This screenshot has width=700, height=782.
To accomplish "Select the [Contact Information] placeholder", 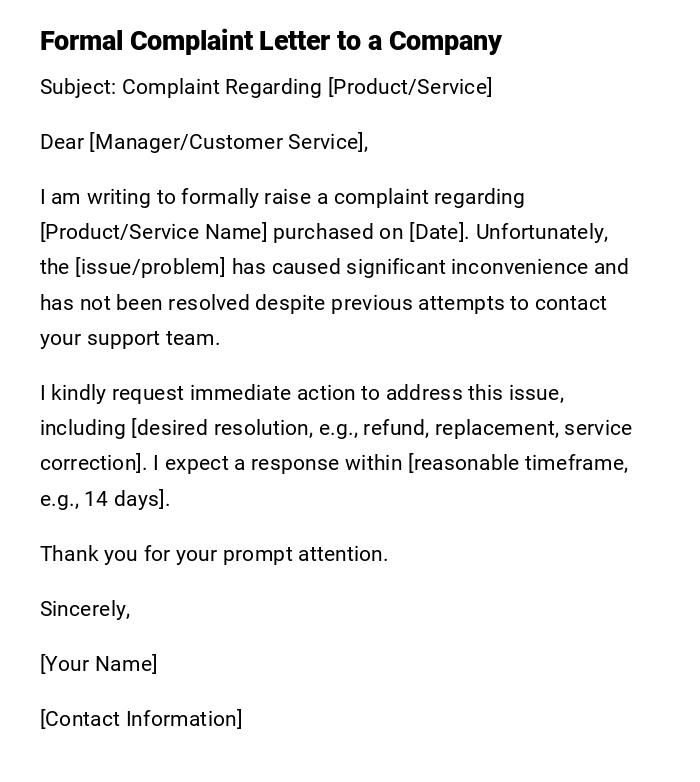I will tap(141, 719).
